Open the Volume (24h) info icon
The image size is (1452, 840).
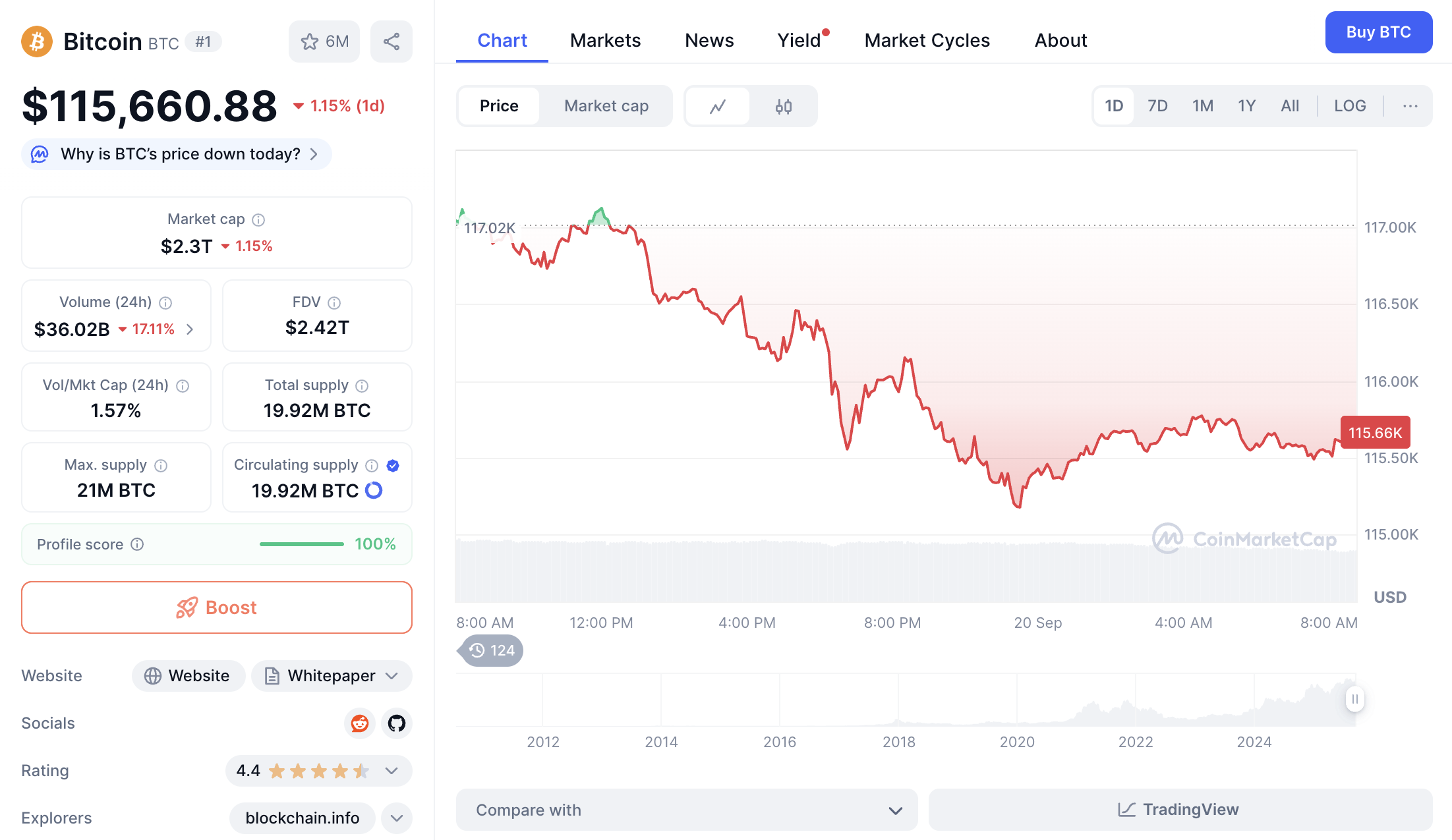point(165,302)
